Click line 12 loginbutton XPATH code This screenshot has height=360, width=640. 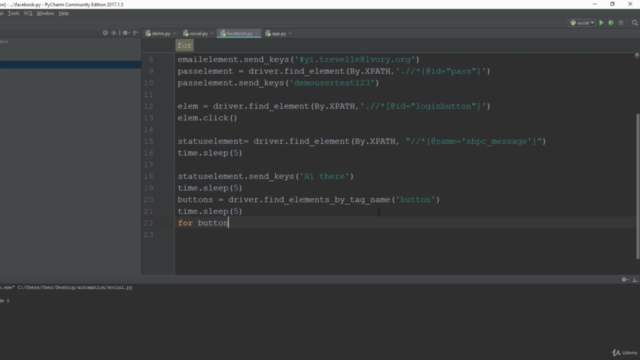[334, 107]
